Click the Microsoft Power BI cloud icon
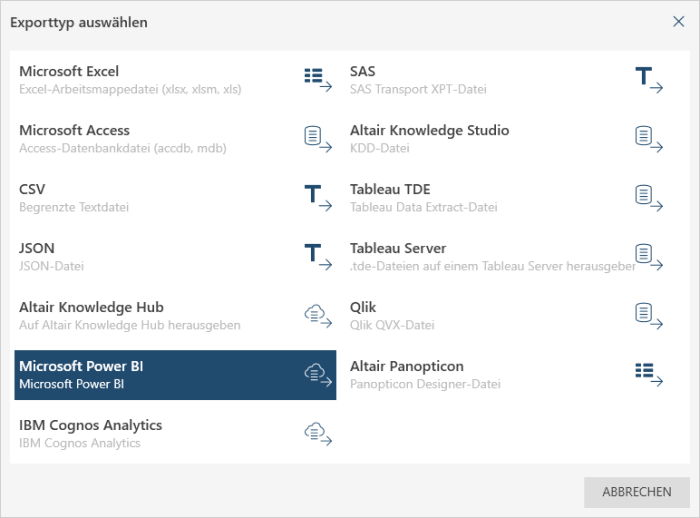Screen dimensions: 700x518 pos(317,374)
